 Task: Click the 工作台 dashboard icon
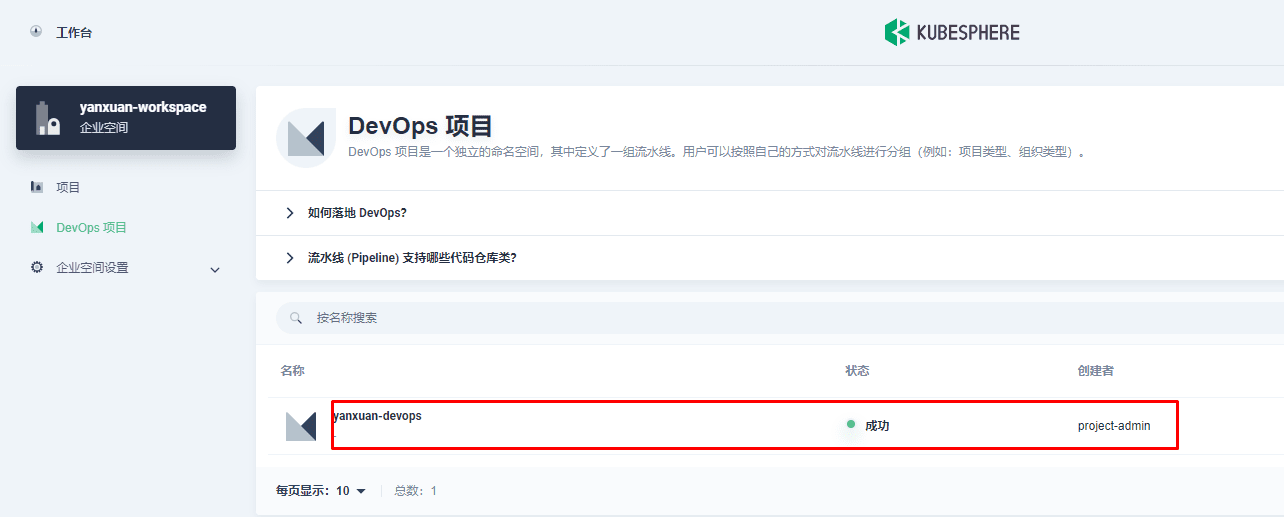tap(36, 32)
